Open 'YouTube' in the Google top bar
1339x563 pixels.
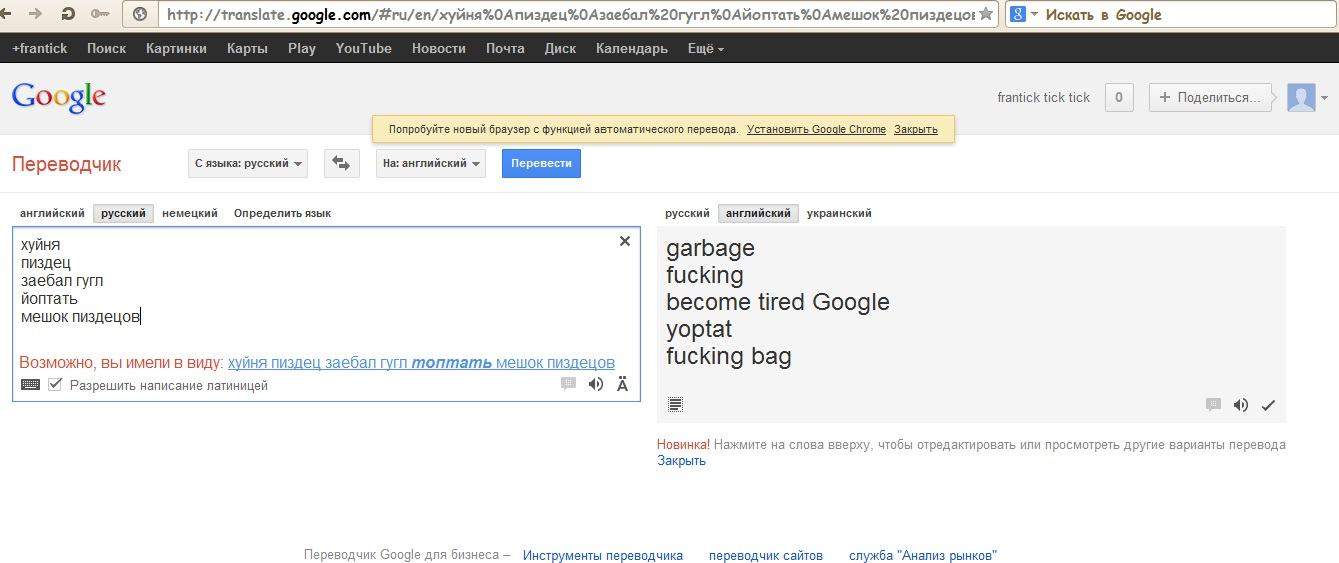[364, 48]
